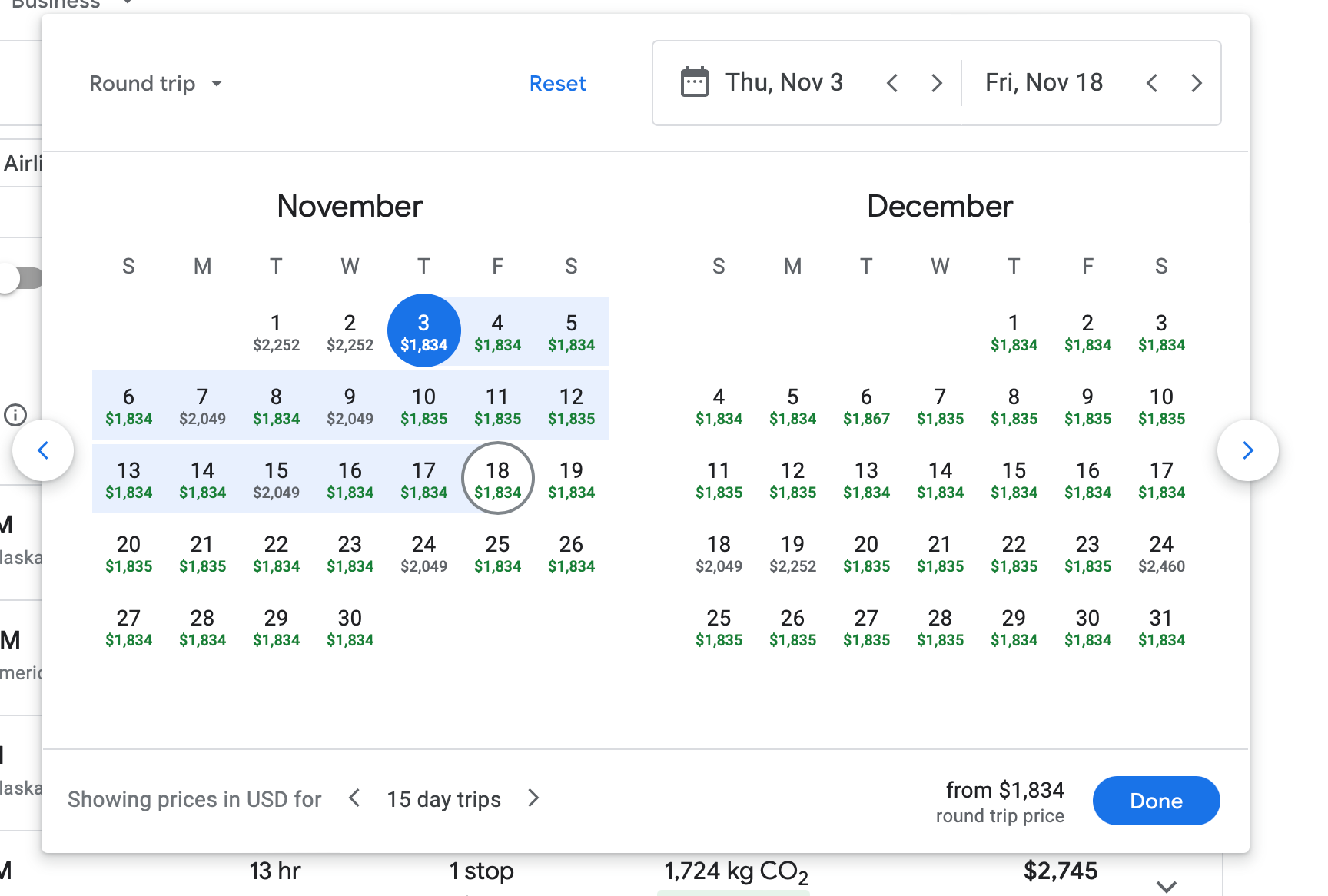
Task: Open the Round trip dropdown
Action: (x=156, y=83)
